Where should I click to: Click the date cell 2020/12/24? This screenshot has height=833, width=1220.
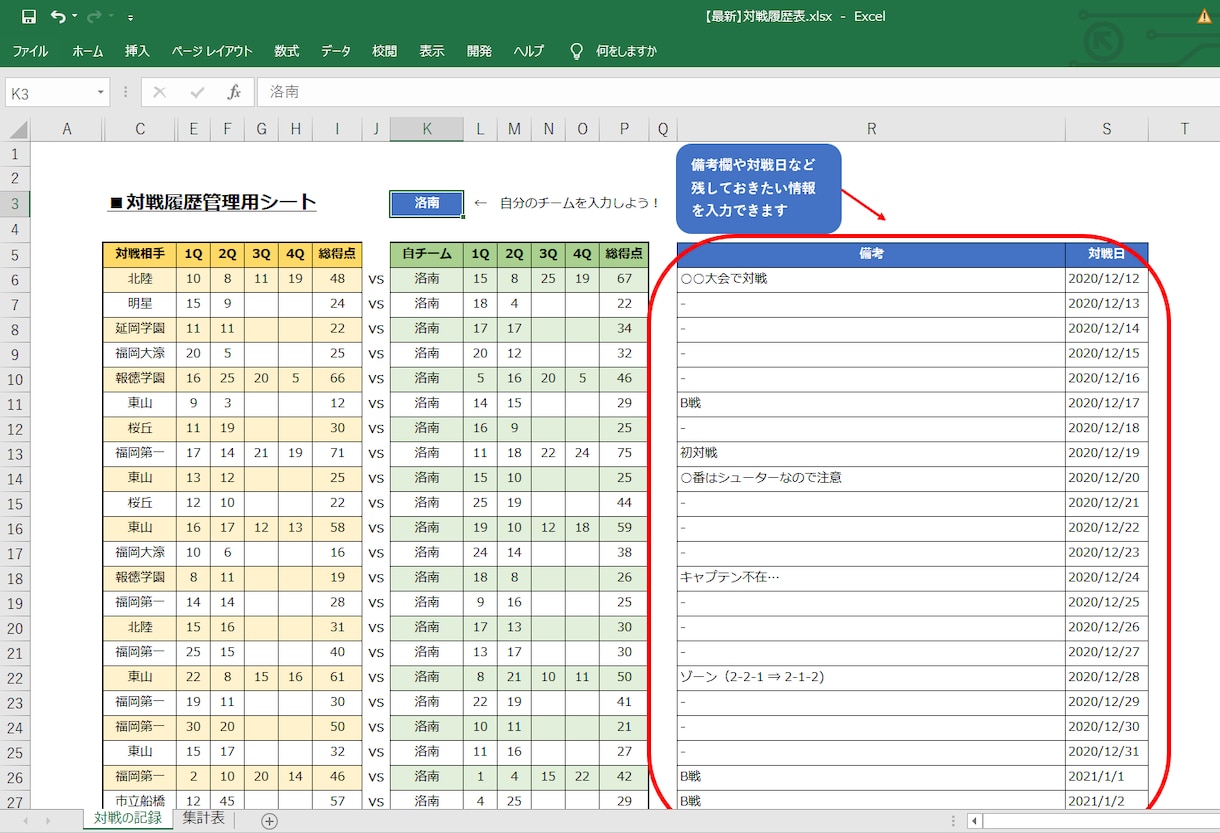pos(1107,577)
